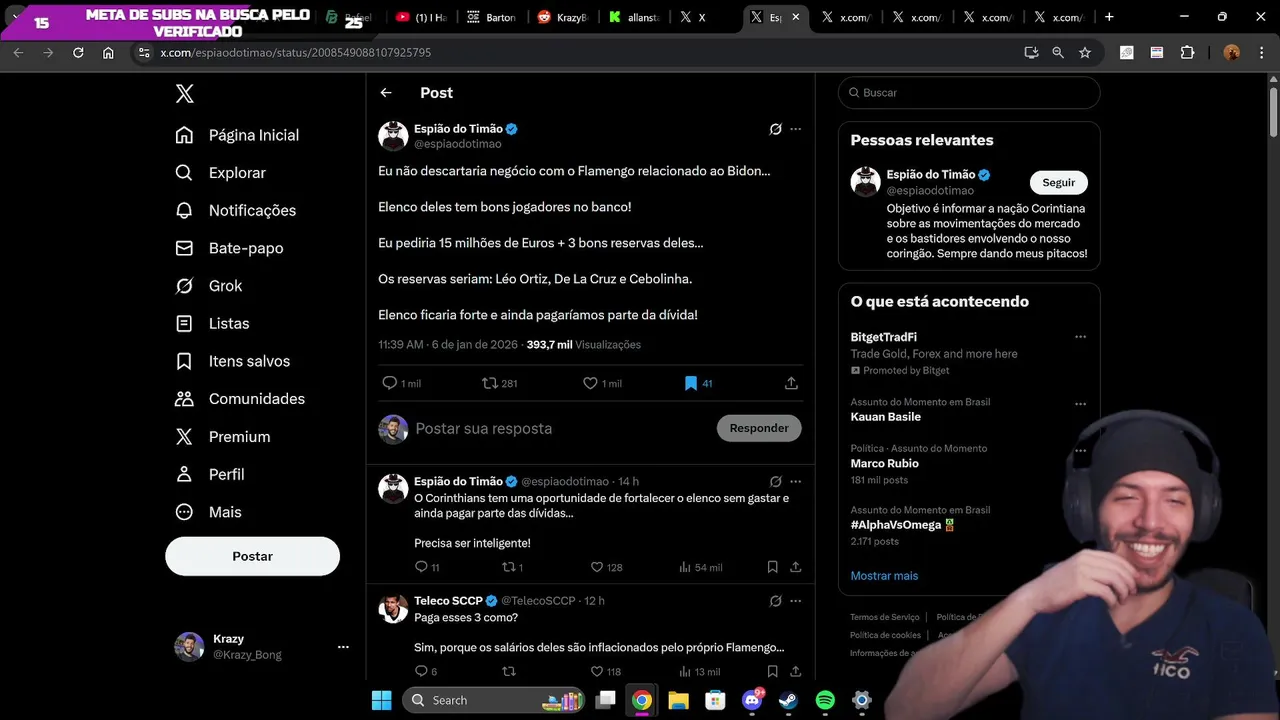This screenshot has width=1280, height=720.
Task: Click Mostrar mais link
Action: click(x=884, y=576)
